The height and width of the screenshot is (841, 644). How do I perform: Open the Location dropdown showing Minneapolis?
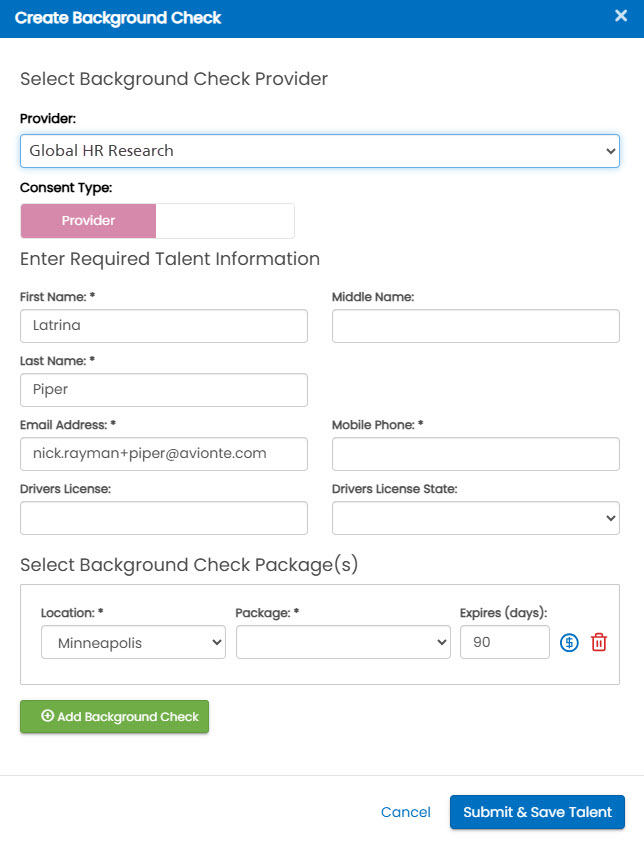134,642
